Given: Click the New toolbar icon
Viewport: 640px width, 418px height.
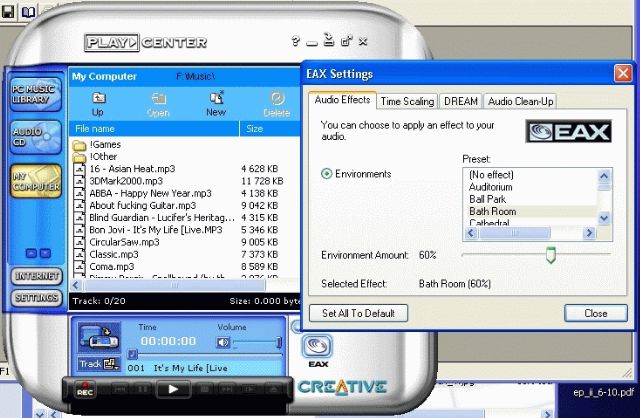Looking at the screenshot, I should [216, 104].
